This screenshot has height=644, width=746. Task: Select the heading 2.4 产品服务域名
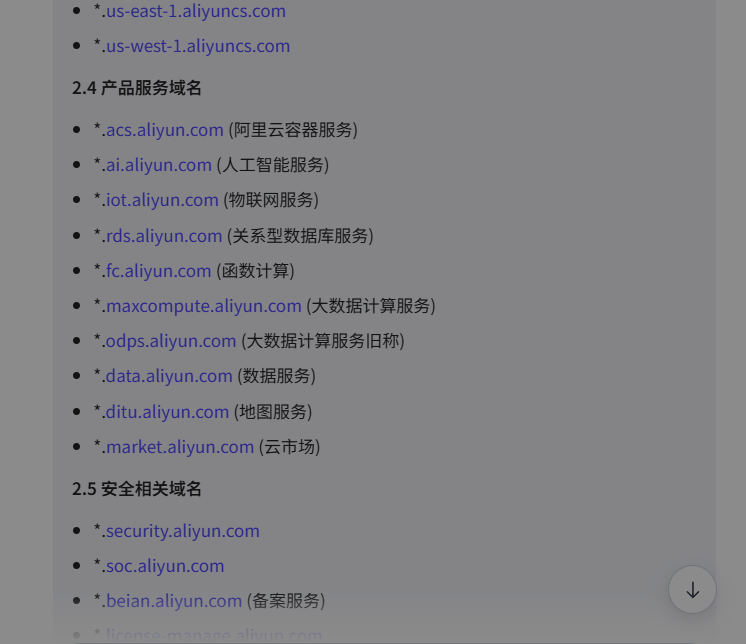[137, 88]
